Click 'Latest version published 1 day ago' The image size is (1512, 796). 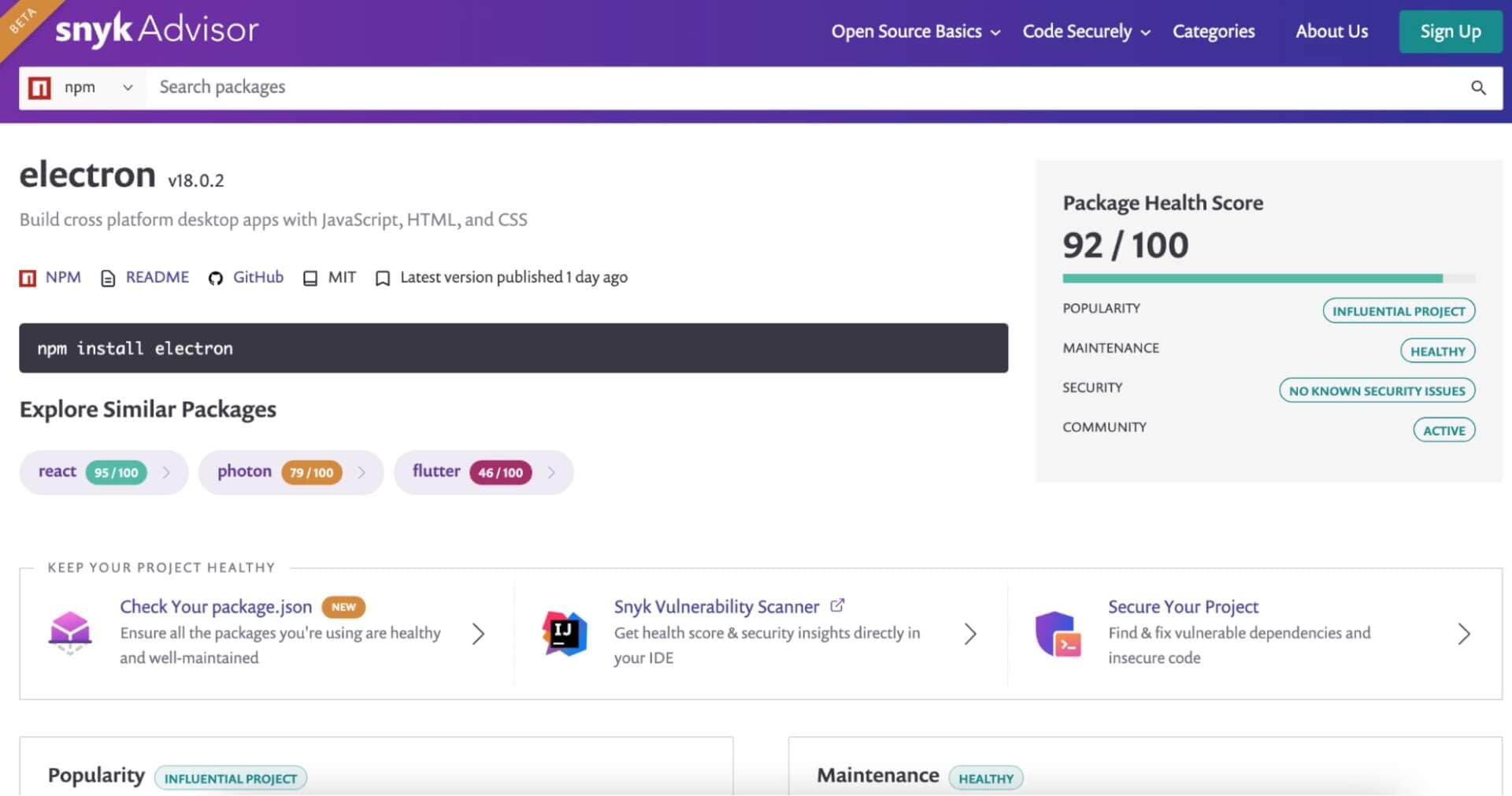[x=513, y=277]
